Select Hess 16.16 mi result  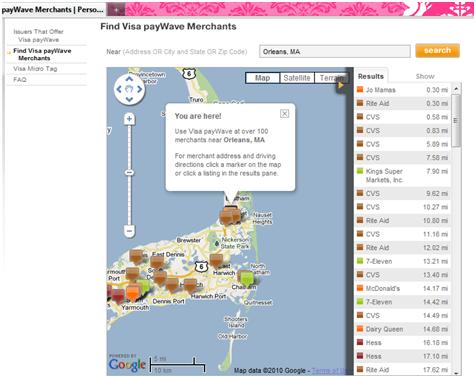click(x=403, y=343)
